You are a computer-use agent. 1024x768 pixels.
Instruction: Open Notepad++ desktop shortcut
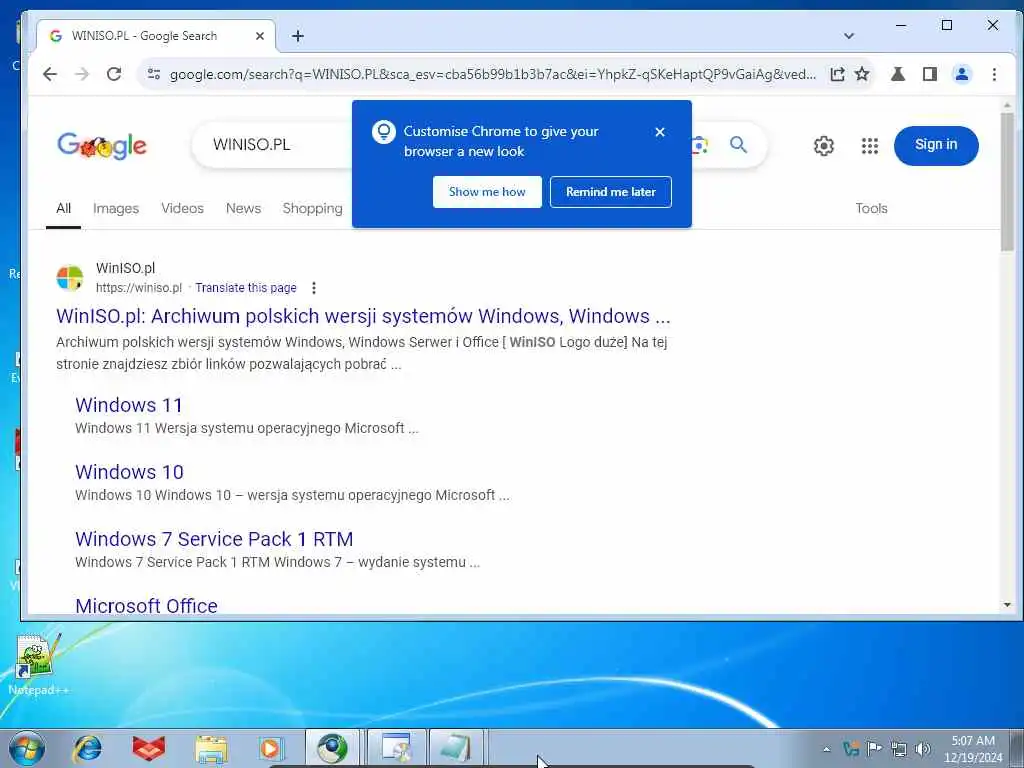tap(37, 664)
